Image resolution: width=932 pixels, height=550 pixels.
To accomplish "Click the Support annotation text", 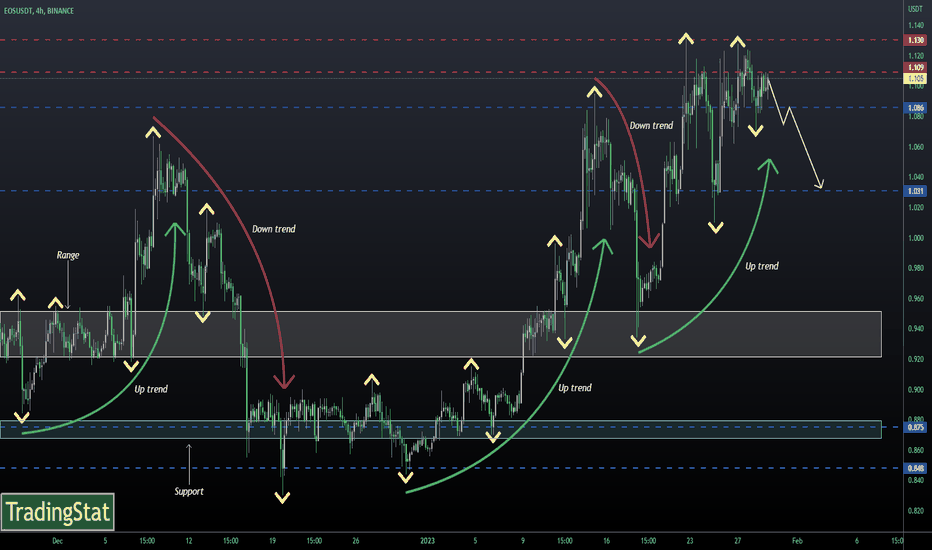I will pyautogui.click(x=189, y=491).
